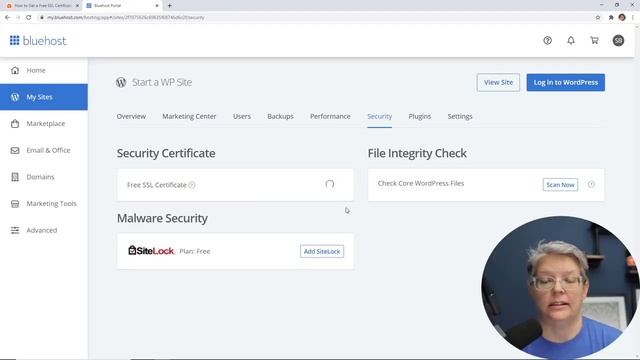
Task: Click the WordPress icon beside My Sites
Action: 15,97
